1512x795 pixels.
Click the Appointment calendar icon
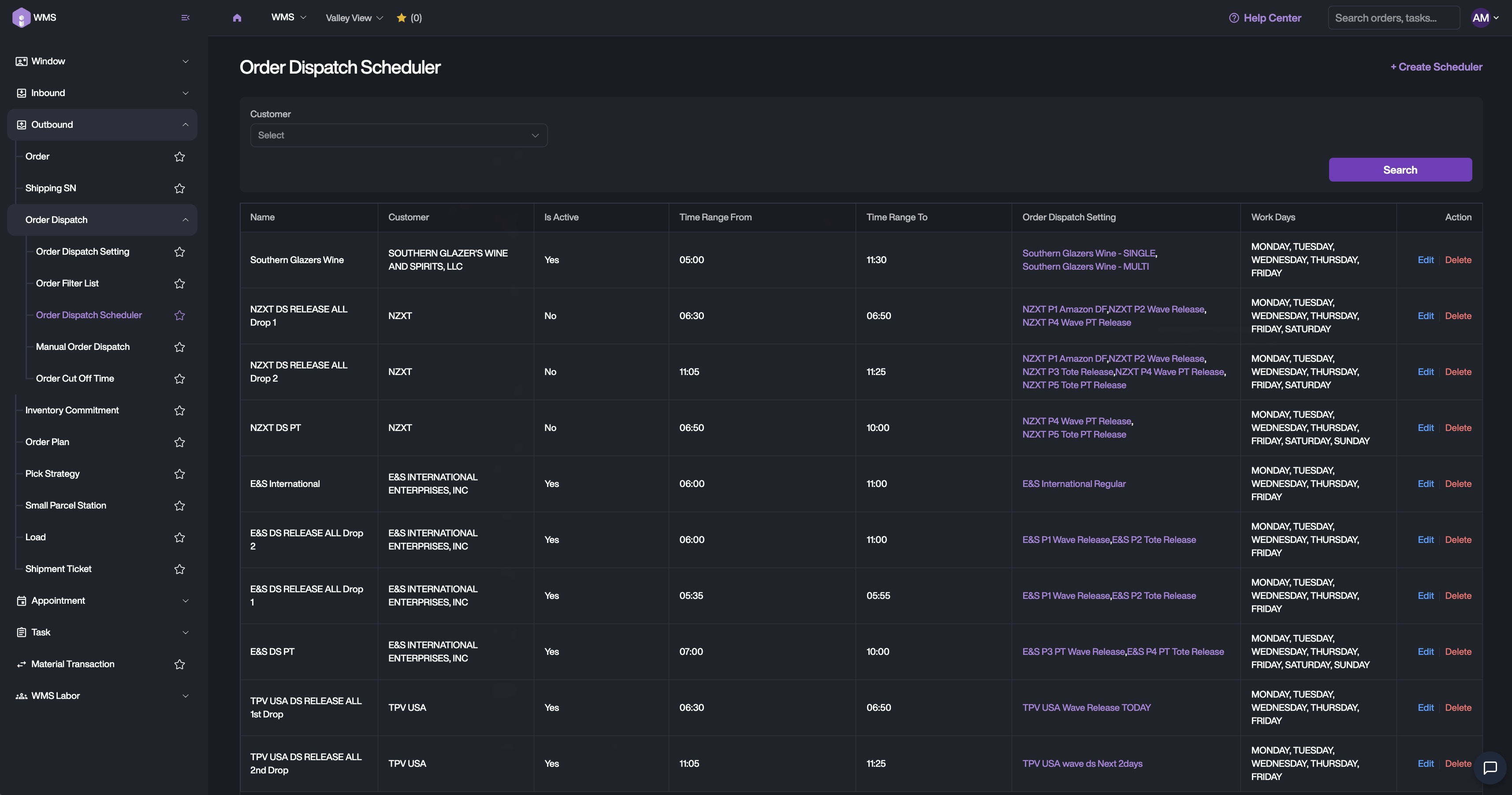click(x=21, y=600)
